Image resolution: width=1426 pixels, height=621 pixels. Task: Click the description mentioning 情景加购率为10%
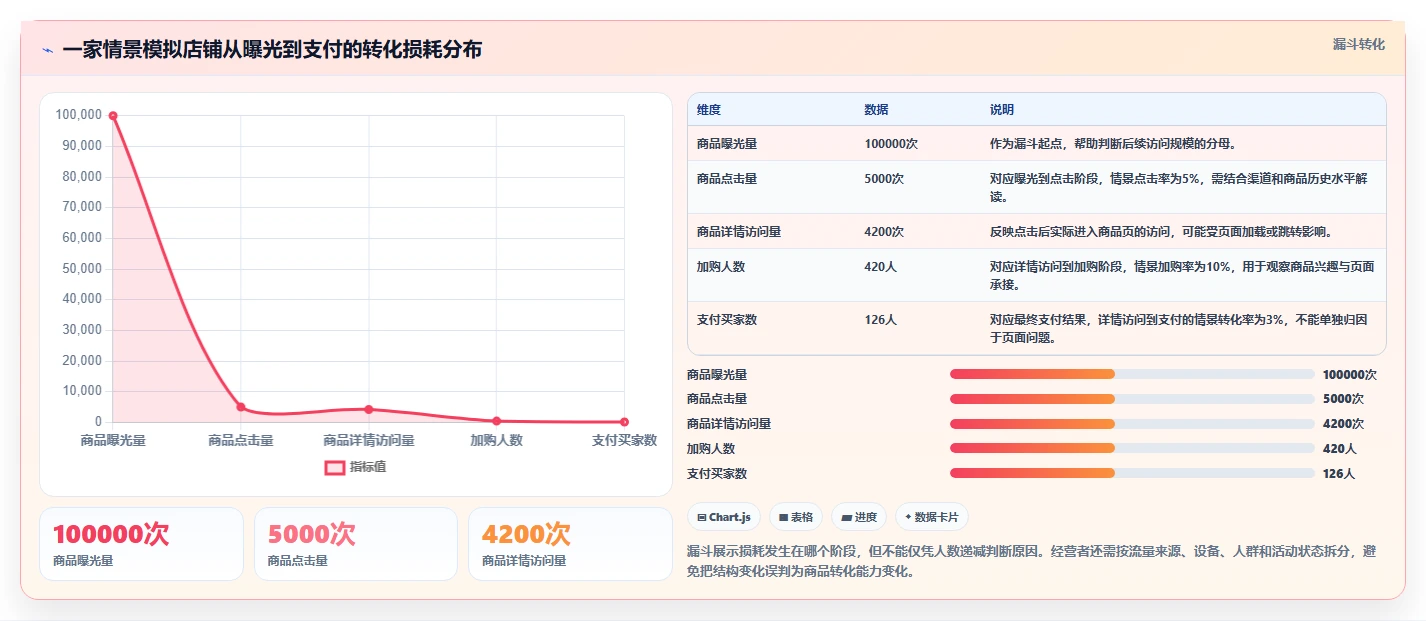pos(1182,276)
